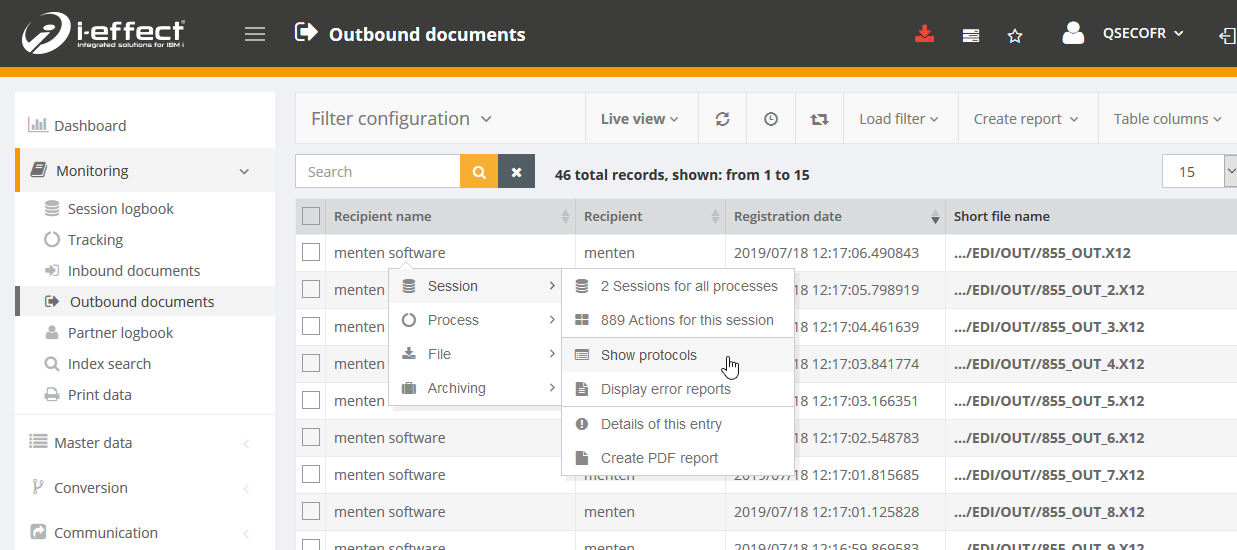Sort by Registration date column header

tap(788, 216)
